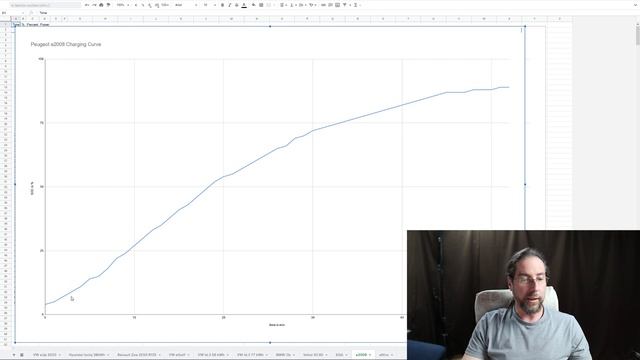Click the vertical scrollbar thumb
This screenshot has height=360, width=640.
tap(638, 35)
